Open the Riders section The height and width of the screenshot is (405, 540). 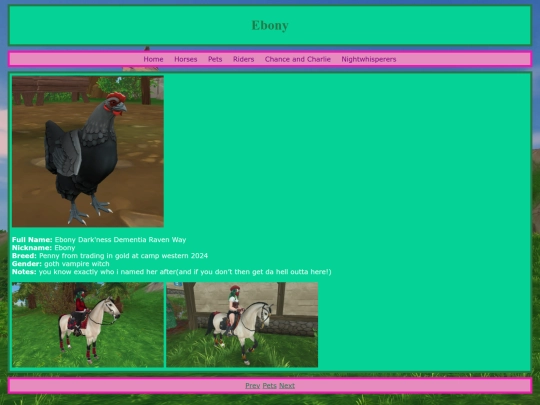(x=243, y=59)
